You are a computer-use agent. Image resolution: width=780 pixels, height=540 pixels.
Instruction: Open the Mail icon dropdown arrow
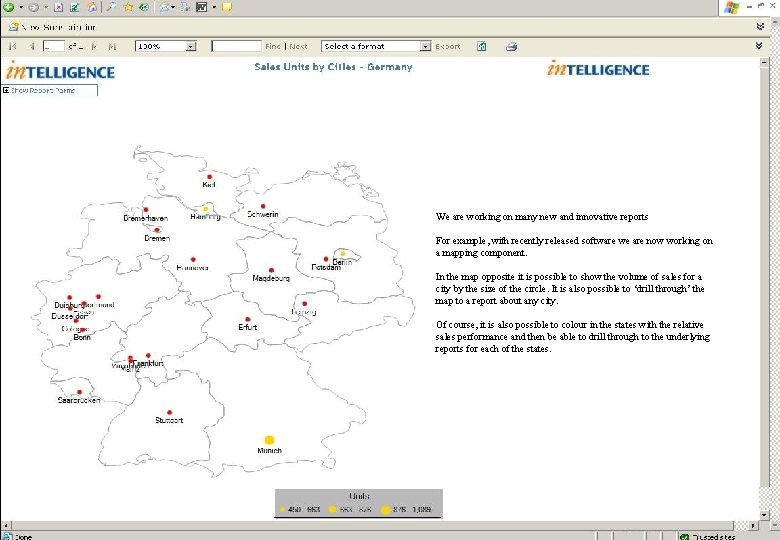pos(173,7)
